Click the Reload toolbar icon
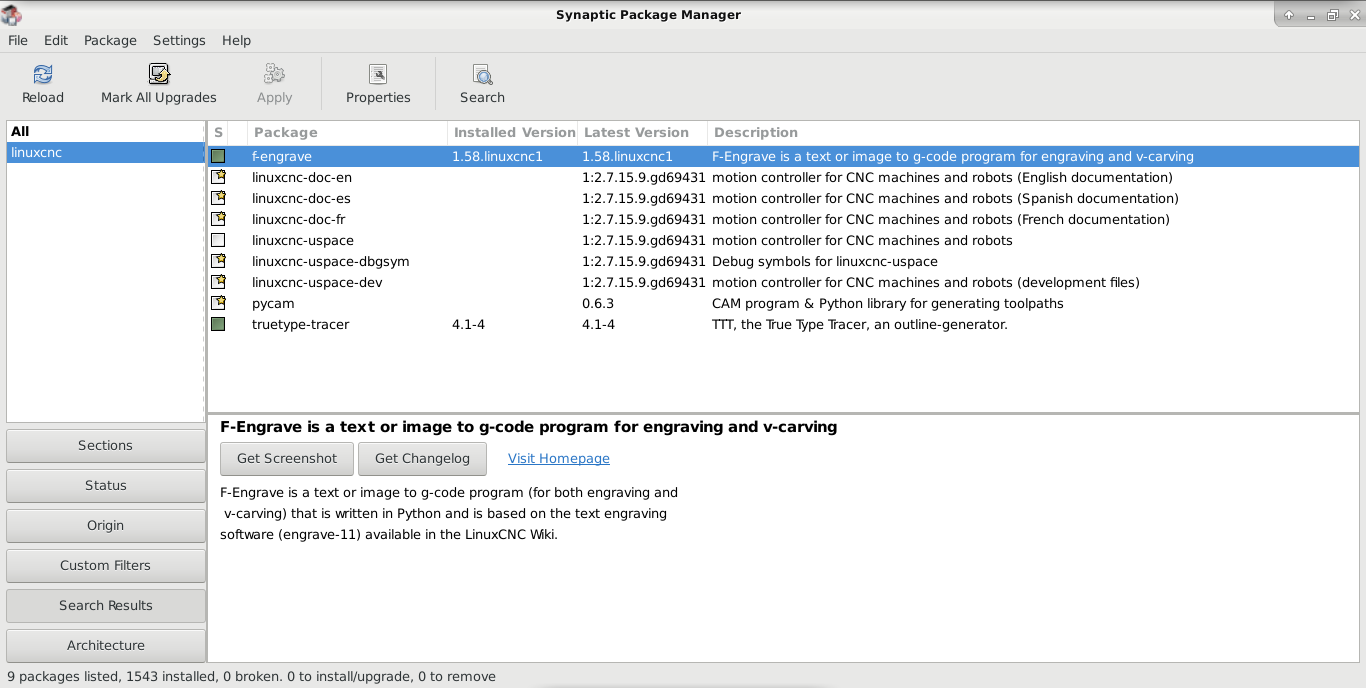1366x688 pixels. click(x=43, y=74)
